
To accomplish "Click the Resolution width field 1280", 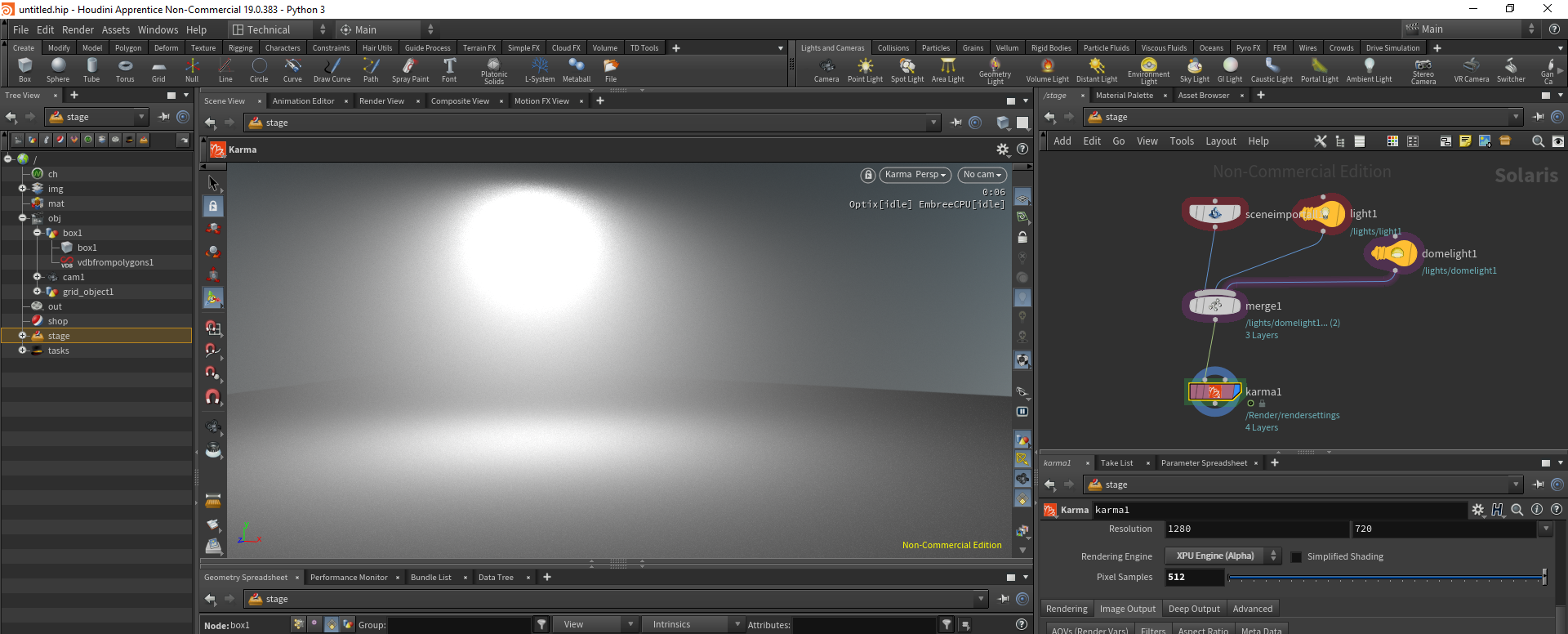I will point(1258,529).
